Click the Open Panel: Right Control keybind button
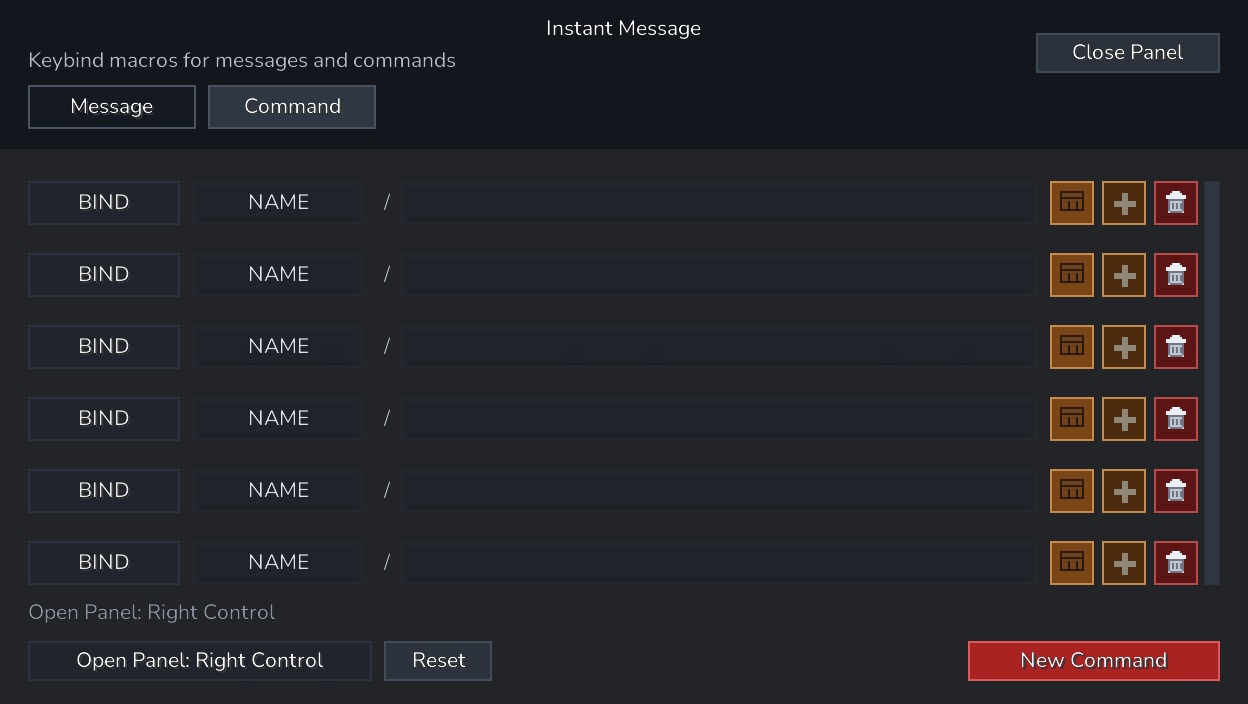This screenshot has height=704, width=1248. click(x=200, y=661)
